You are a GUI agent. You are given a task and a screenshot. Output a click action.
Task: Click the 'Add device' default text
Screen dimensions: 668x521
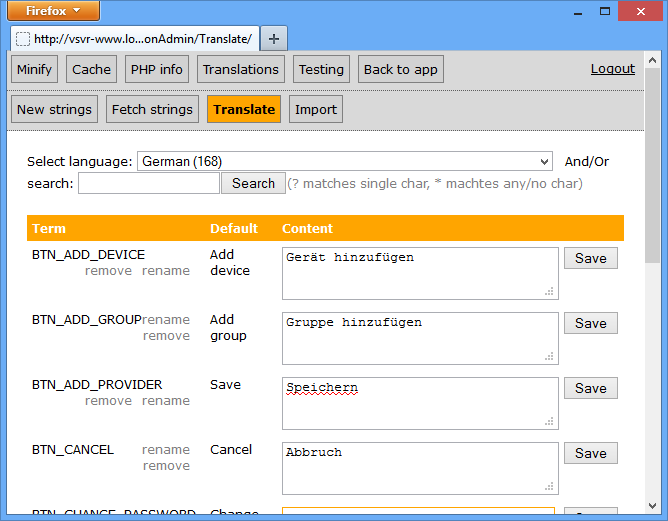click(230, 262)
